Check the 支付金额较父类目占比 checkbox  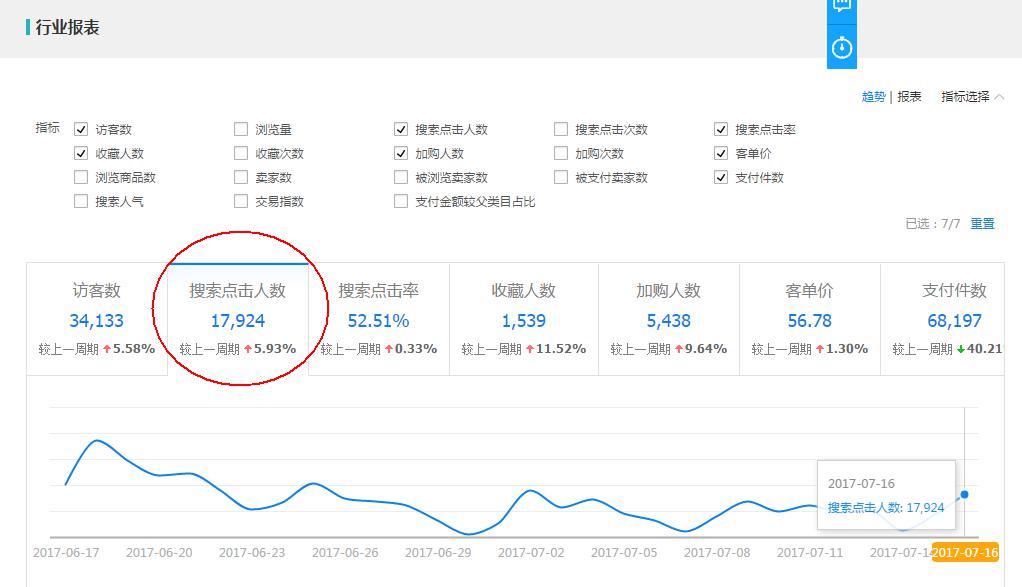(401, 201)
